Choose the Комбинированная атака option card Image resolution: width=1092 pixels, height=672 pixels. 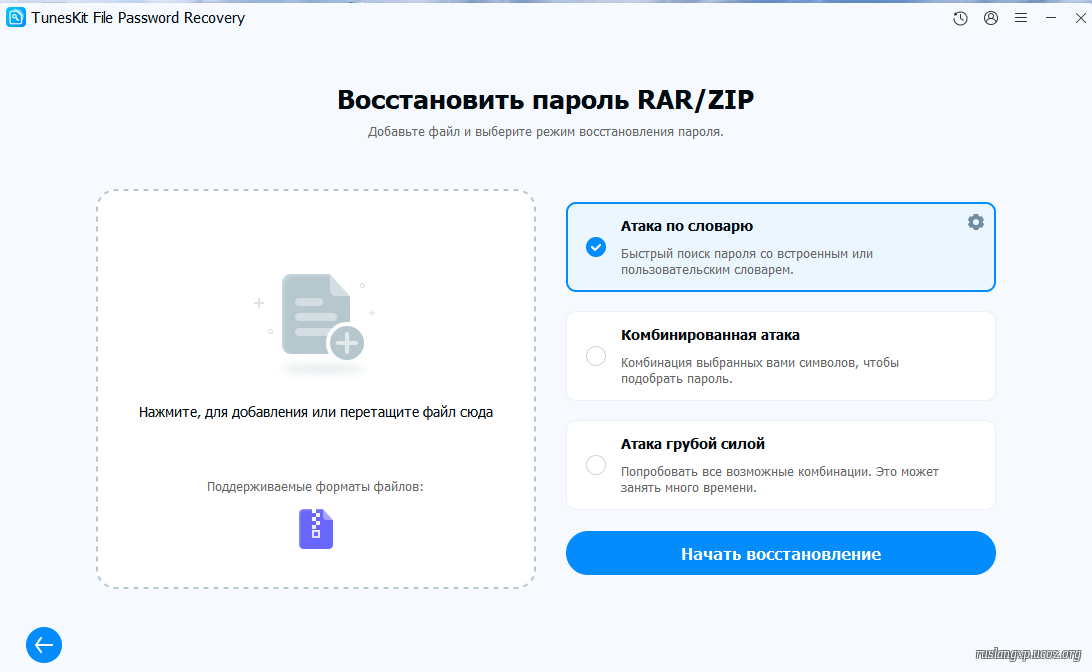click(x=780, y=356)
